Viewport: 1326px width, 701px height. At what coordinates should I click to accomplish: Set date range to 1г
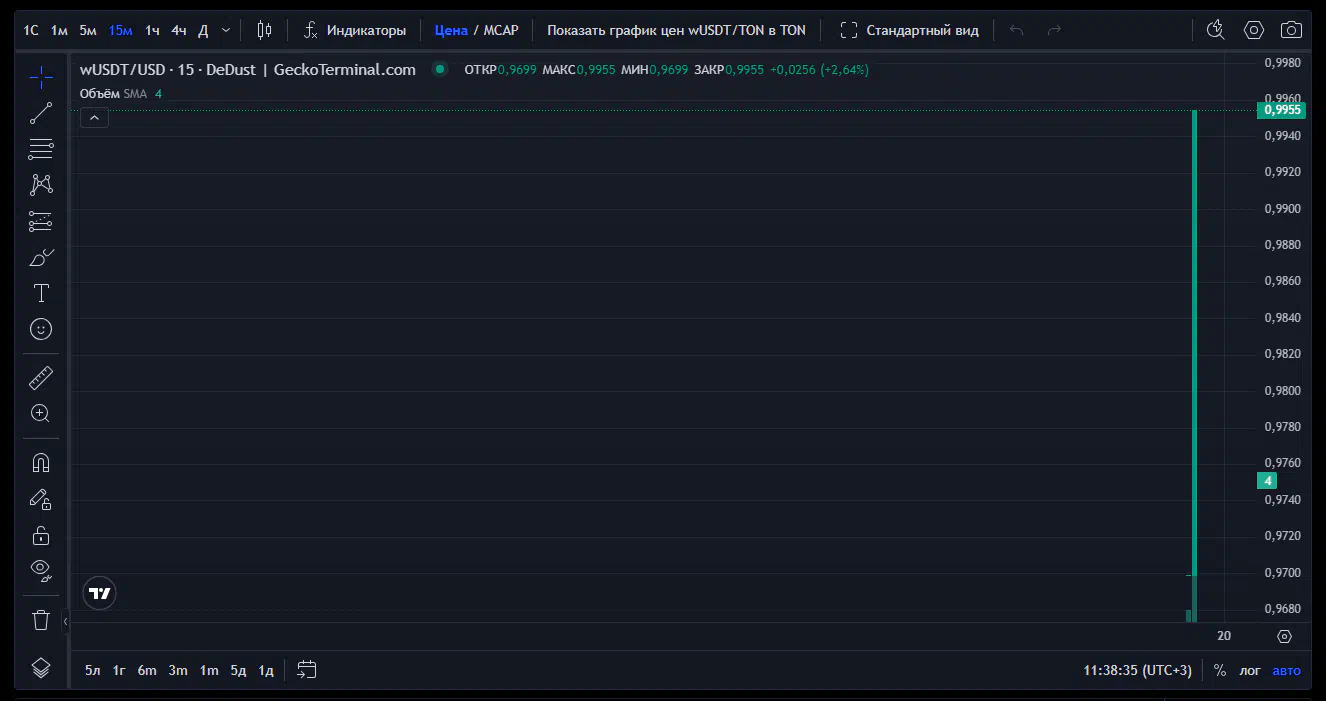pyautogui.click(x=119, y=670)
